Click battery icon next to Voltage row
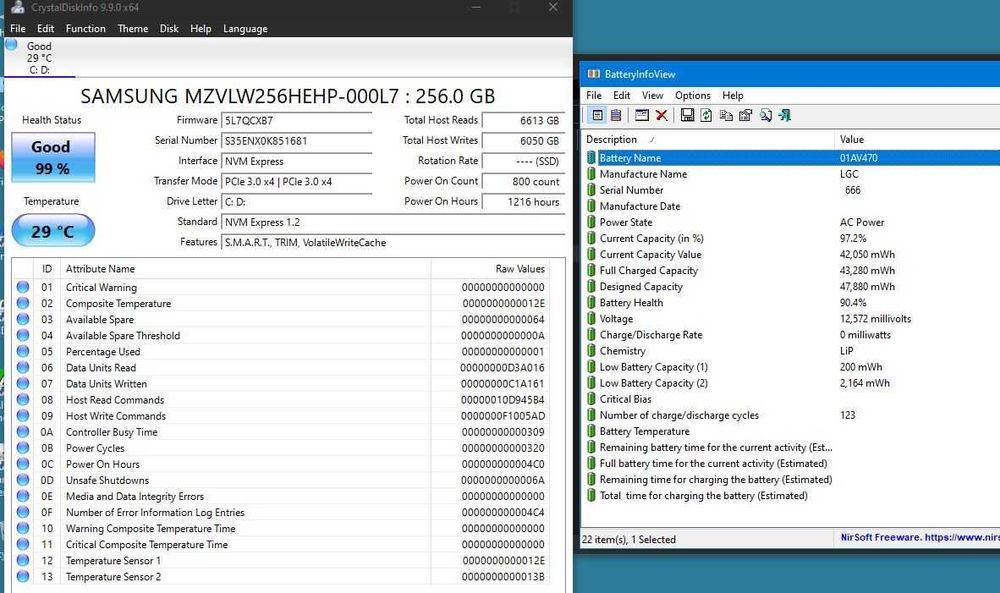 591,319
